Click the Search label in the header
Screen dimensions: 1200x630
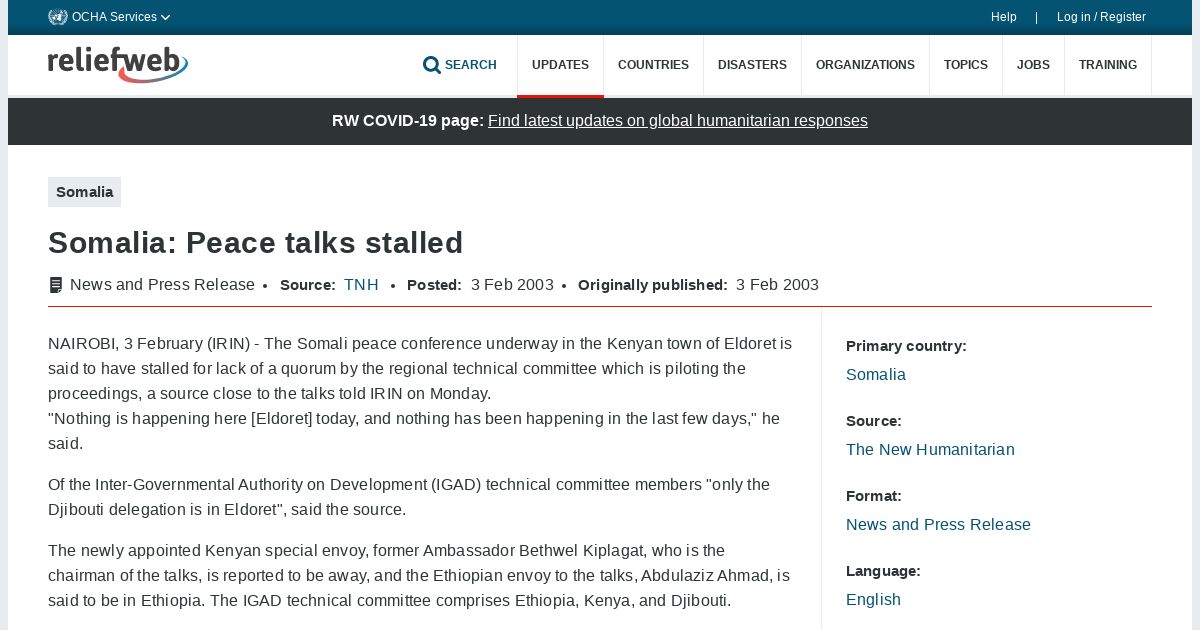471,65
